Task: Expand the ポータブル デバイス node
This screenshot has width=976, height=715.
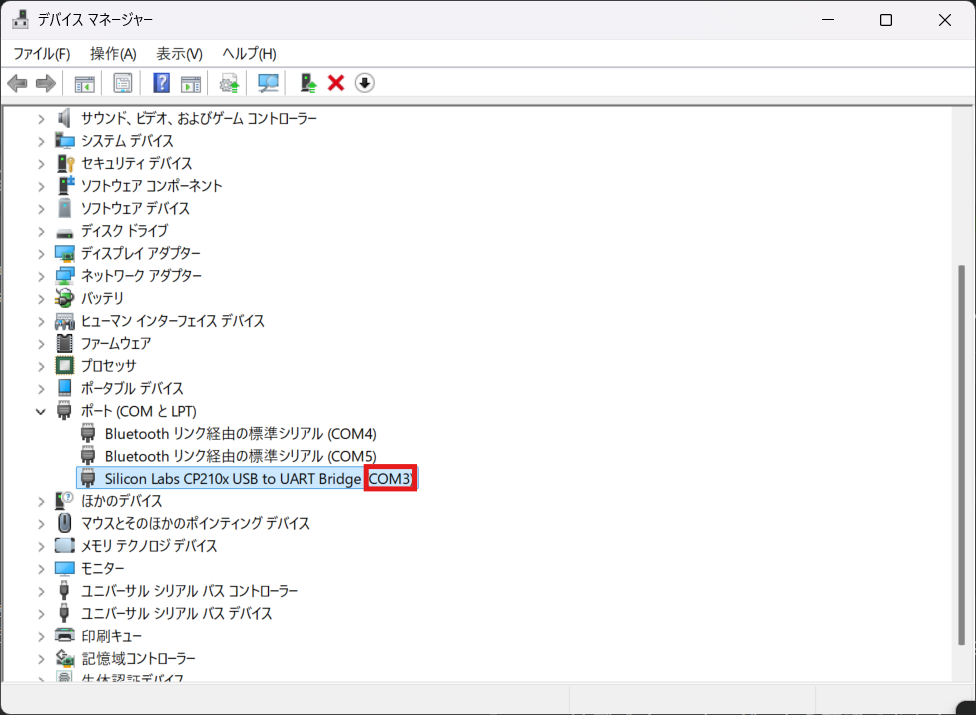Action: (x=41, y=389)
